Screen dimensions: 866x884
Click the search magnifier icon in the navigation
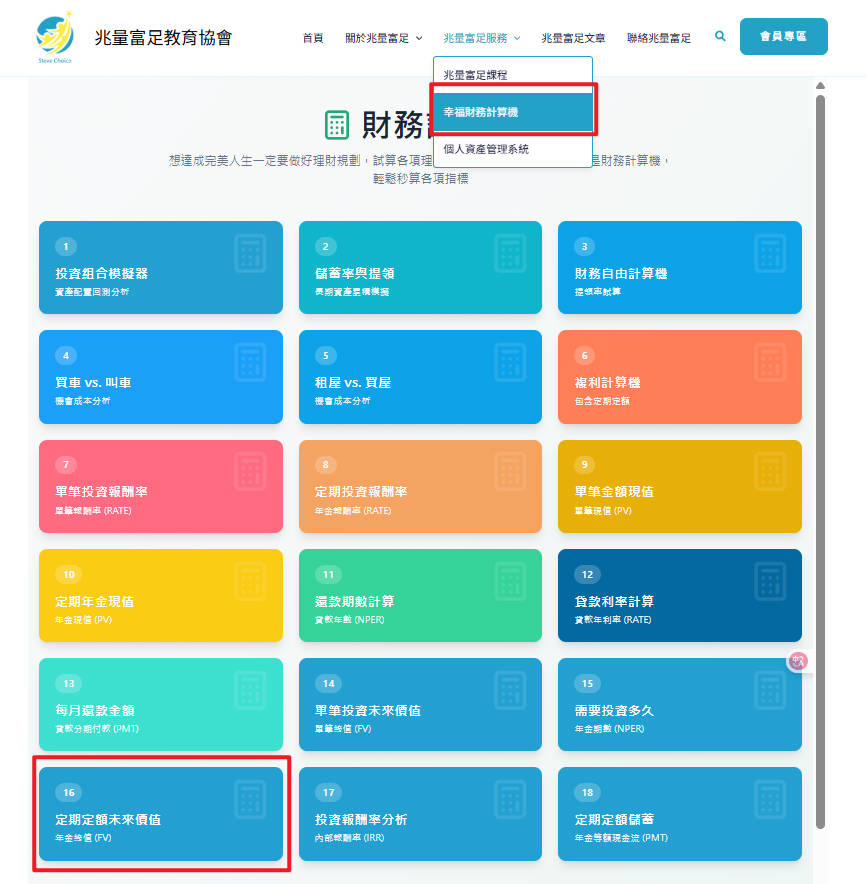tap(720, 36)
